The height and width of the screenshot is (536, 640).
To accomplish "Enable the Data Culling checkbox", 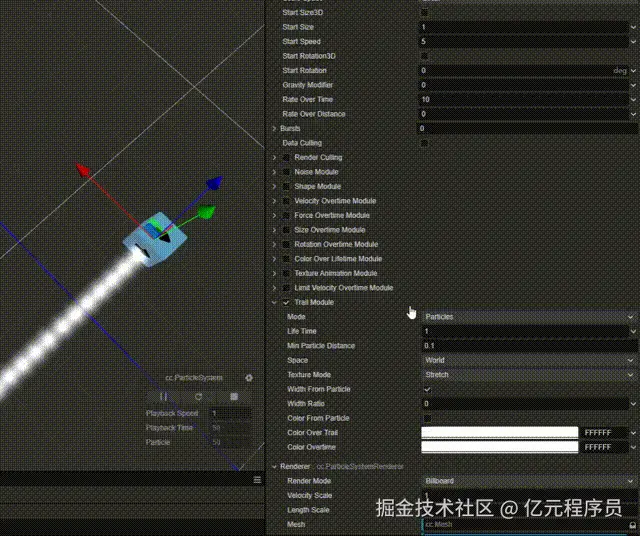I will point(424,143).
